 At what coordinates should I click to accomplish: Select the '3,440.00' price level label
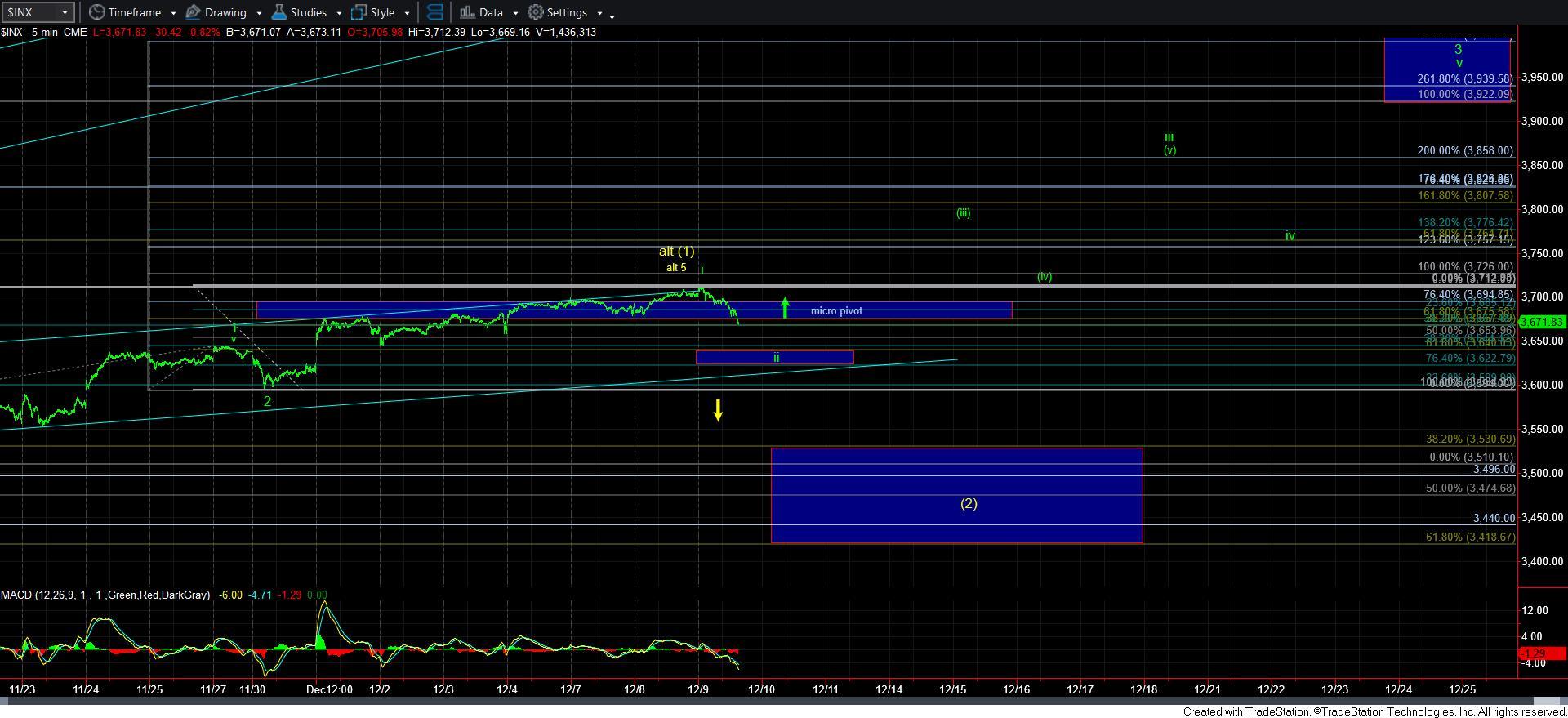(x=1494, y=519)
